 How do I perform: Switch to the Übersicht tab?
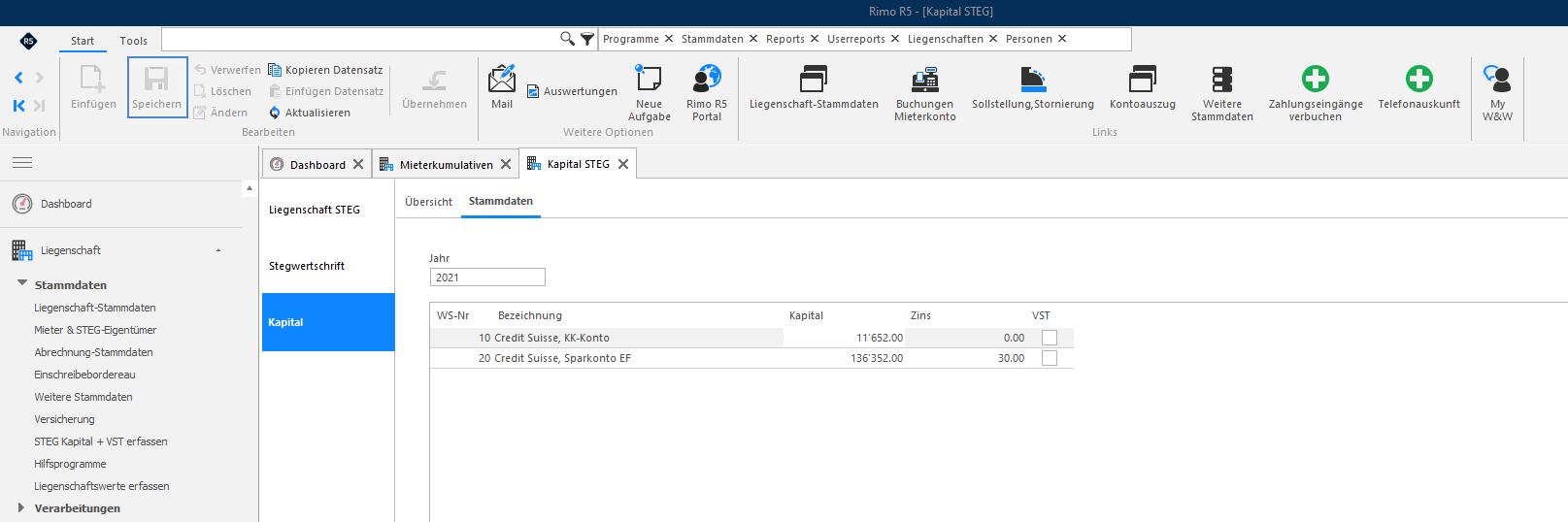pos(429,202)
